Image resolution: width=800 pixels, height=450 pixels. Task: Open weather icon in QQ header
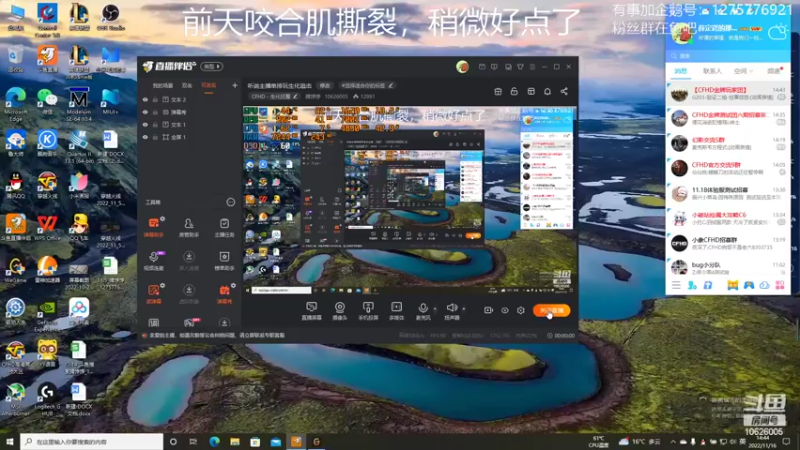(778, 32)
